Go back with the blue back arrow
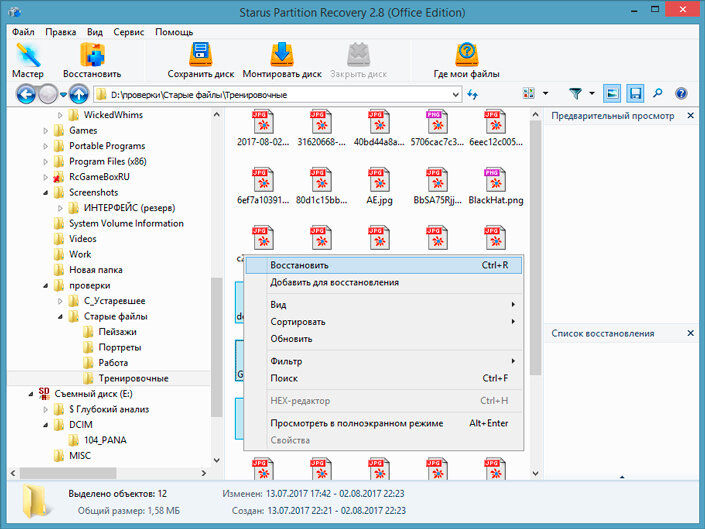 pos(26,94)
